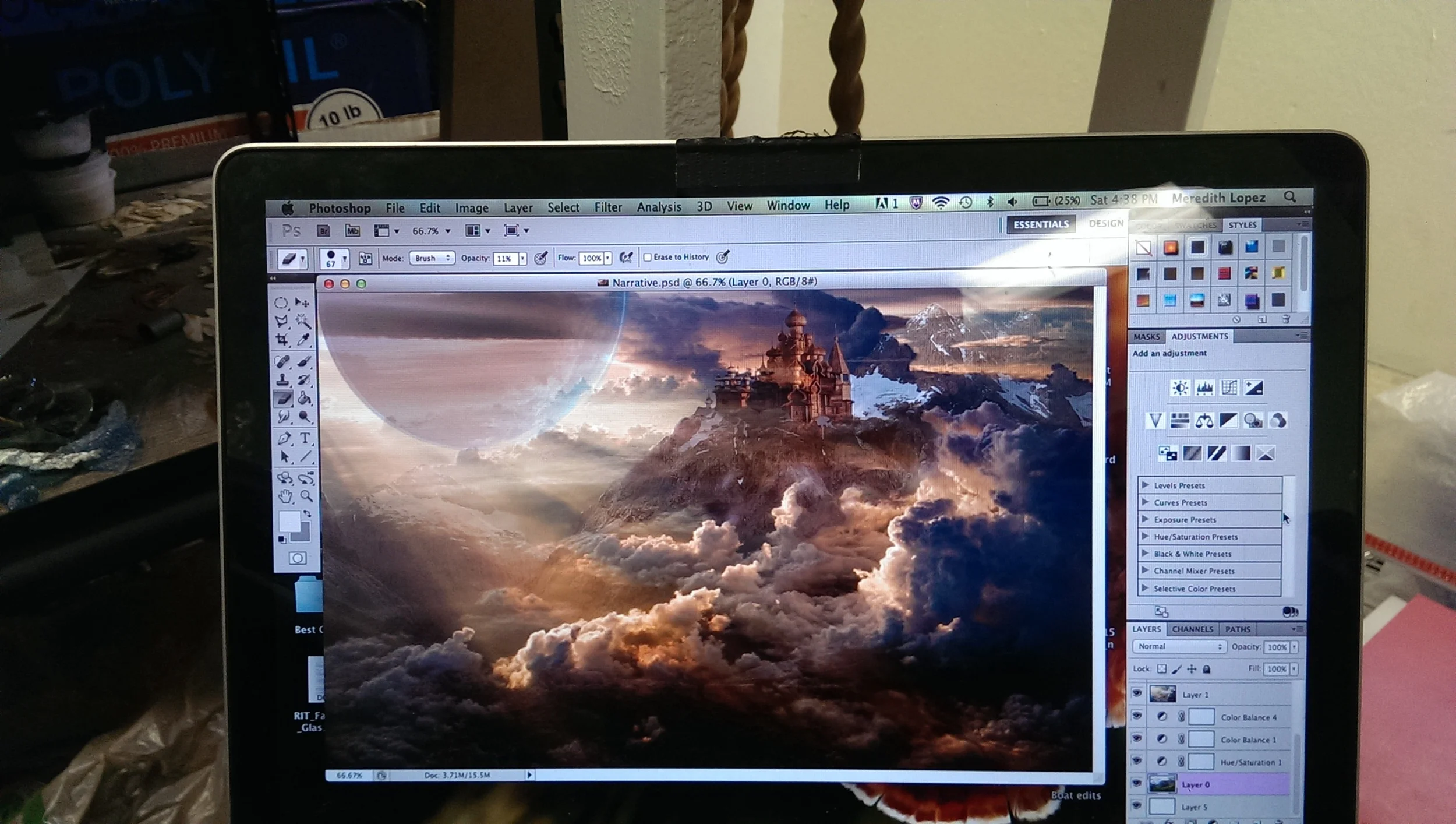Select the Pen tool
1456x824 pixels.
[284, 439]
